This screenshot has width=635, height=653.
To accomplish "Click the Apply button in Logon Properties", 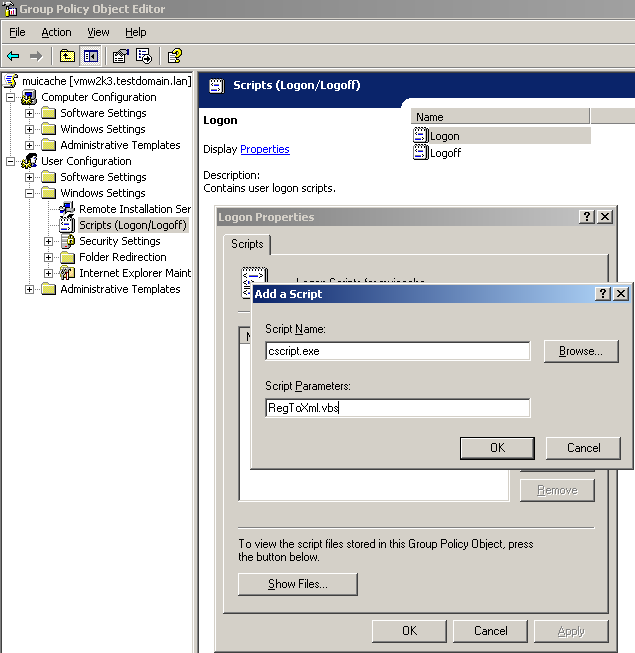I will coord(571,631).
